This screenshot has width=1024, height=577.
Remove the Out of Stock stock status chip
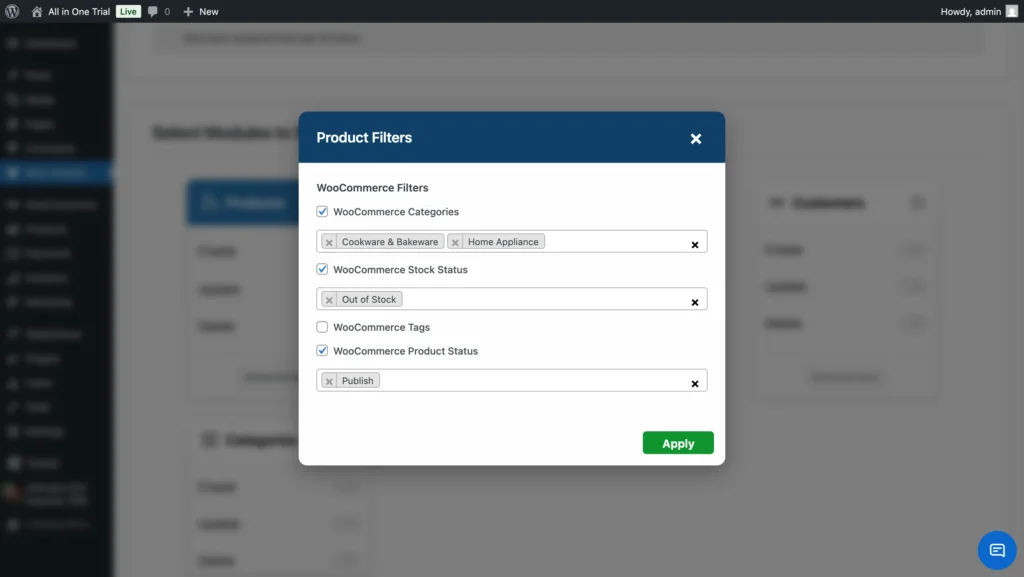tap(330, 299)
